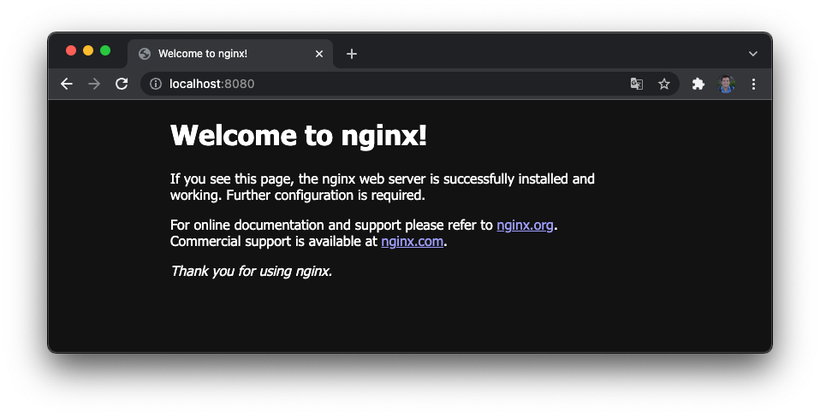Go back to the previous page
Image resolution: width=820 pixels, height=416 pixels.
67,84
